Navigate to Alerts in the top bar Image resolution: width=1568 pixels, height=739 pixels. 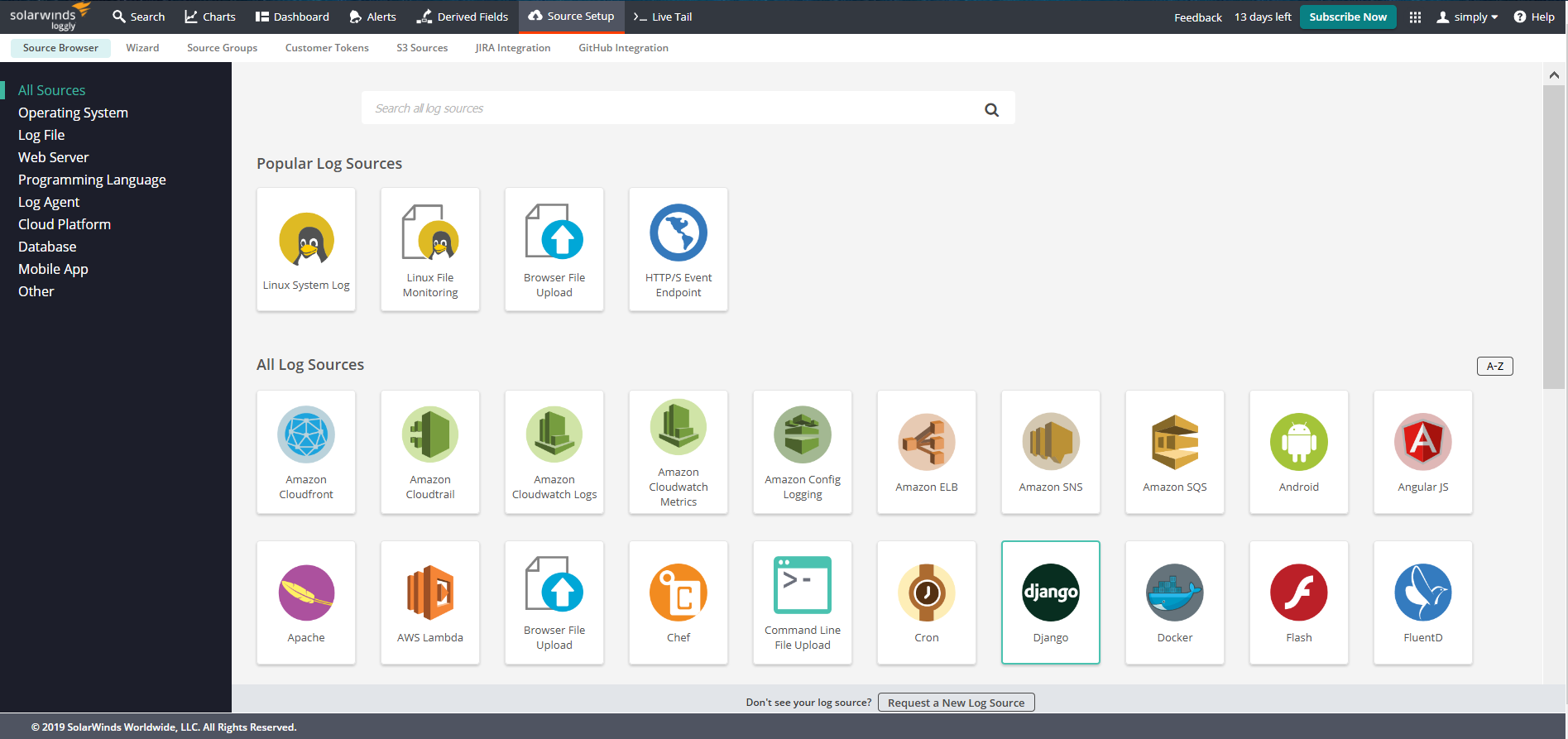click(x=372, y=17)
